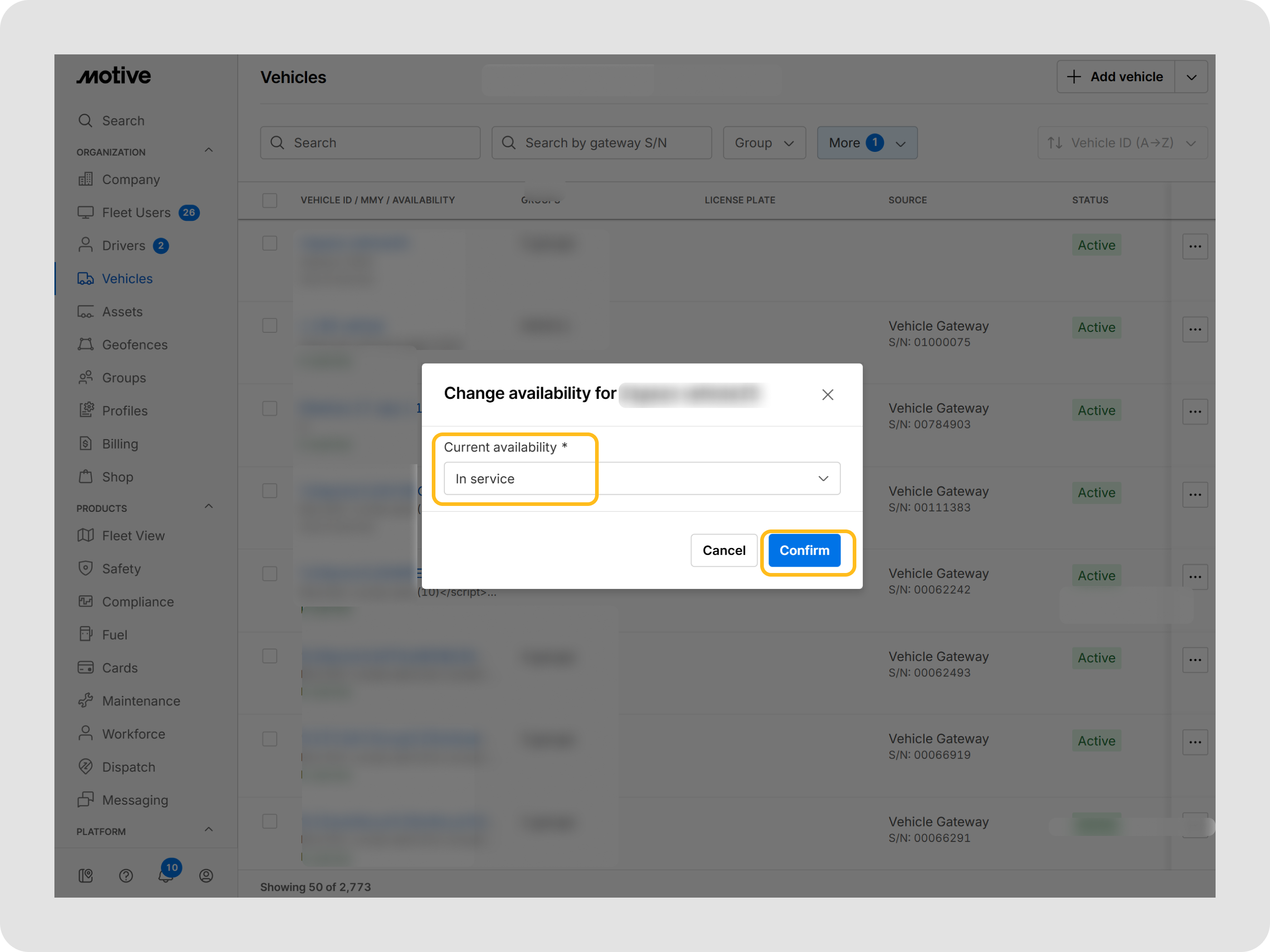Click the License Plate column header
This screenshot has height=952, width=1270.
[x=740, y=200]
